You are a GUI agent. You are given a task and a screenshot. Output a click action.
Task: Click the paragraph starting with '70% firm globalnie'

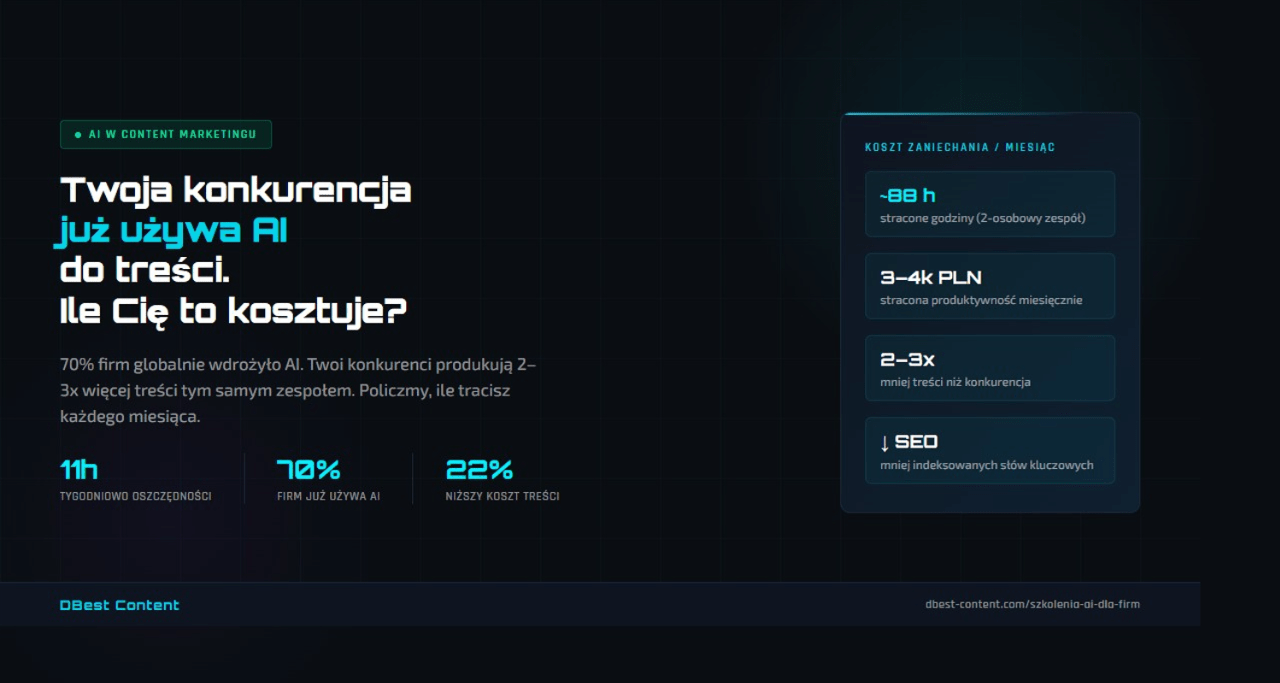[x=298, y=390]
